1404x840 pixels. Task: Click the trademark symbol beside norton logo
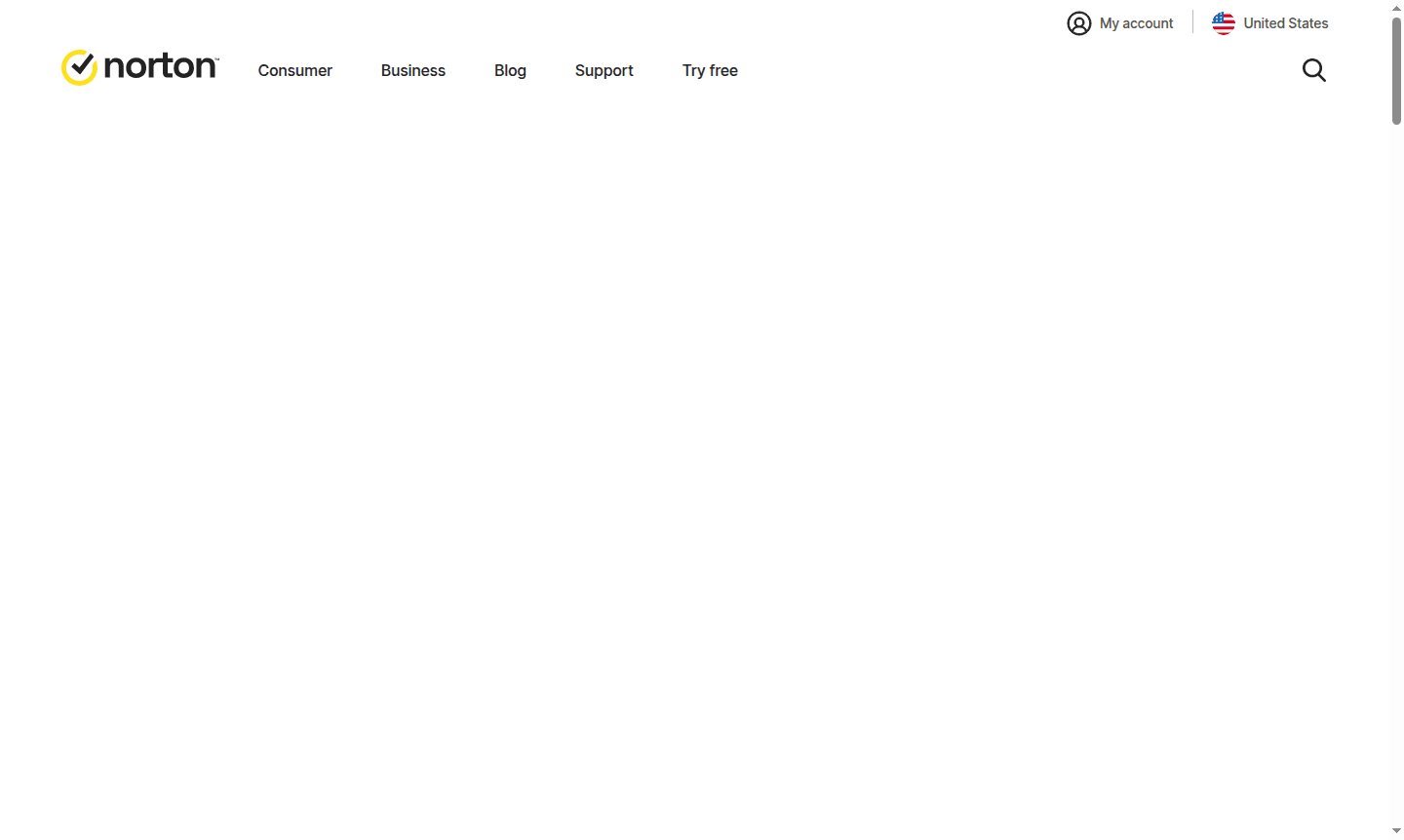pyautogui.click(x=215, y=58)
